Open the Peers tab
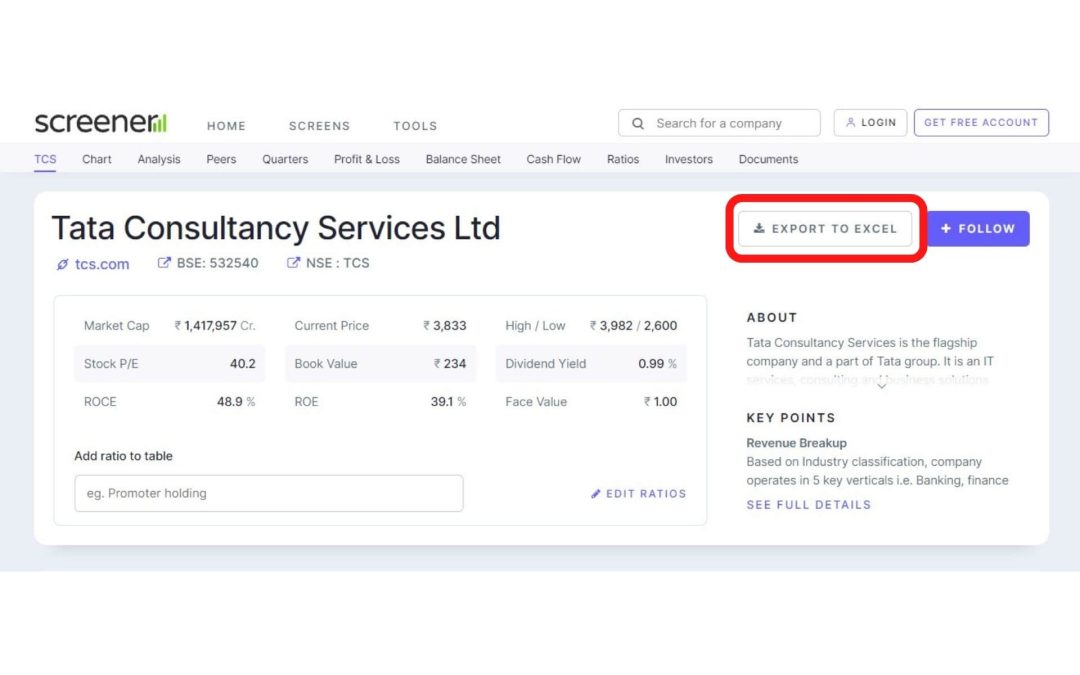Screen dimensions: 1080x675 221,159
